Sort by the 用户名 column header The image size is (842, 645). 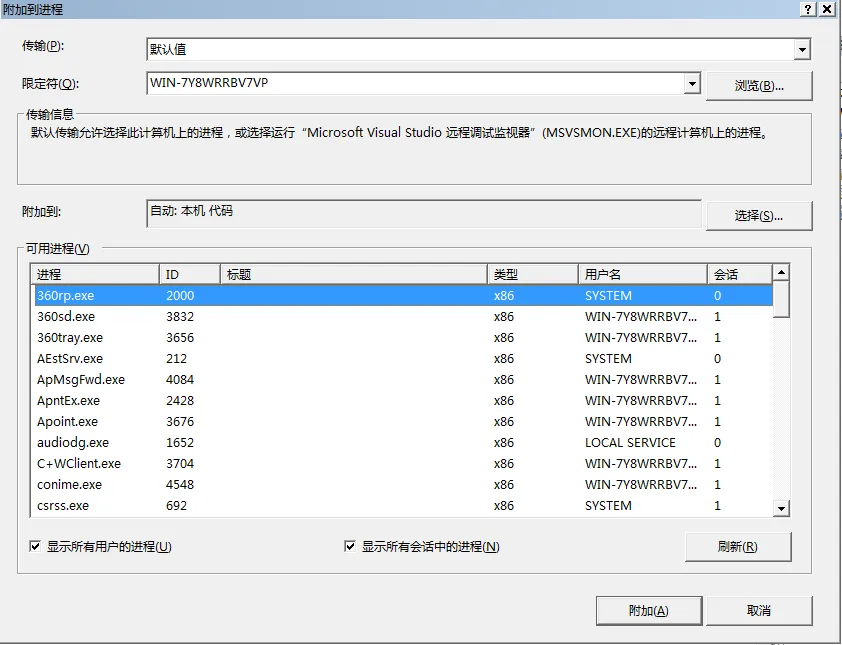point(643,274)
